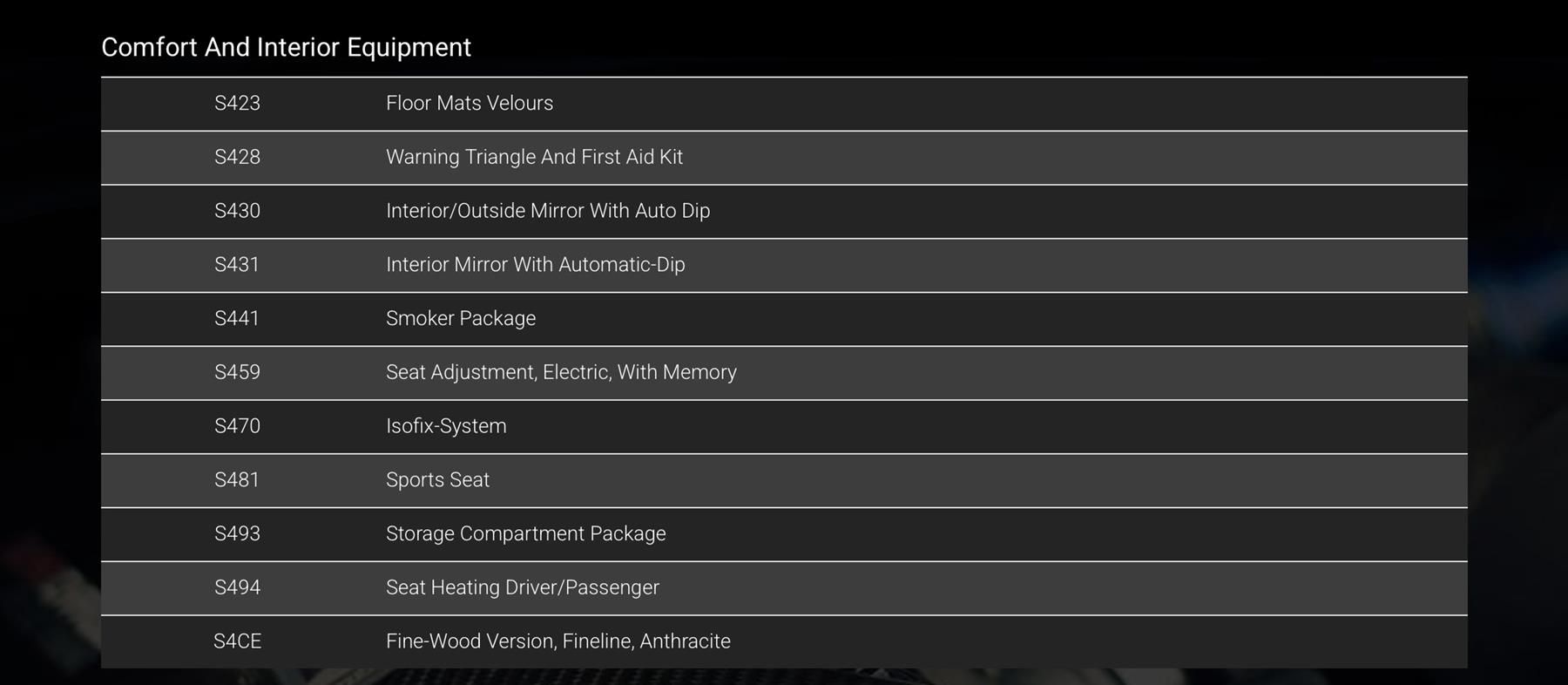
Task: Click the Smoker Package entry
Action: pos(461,318)
